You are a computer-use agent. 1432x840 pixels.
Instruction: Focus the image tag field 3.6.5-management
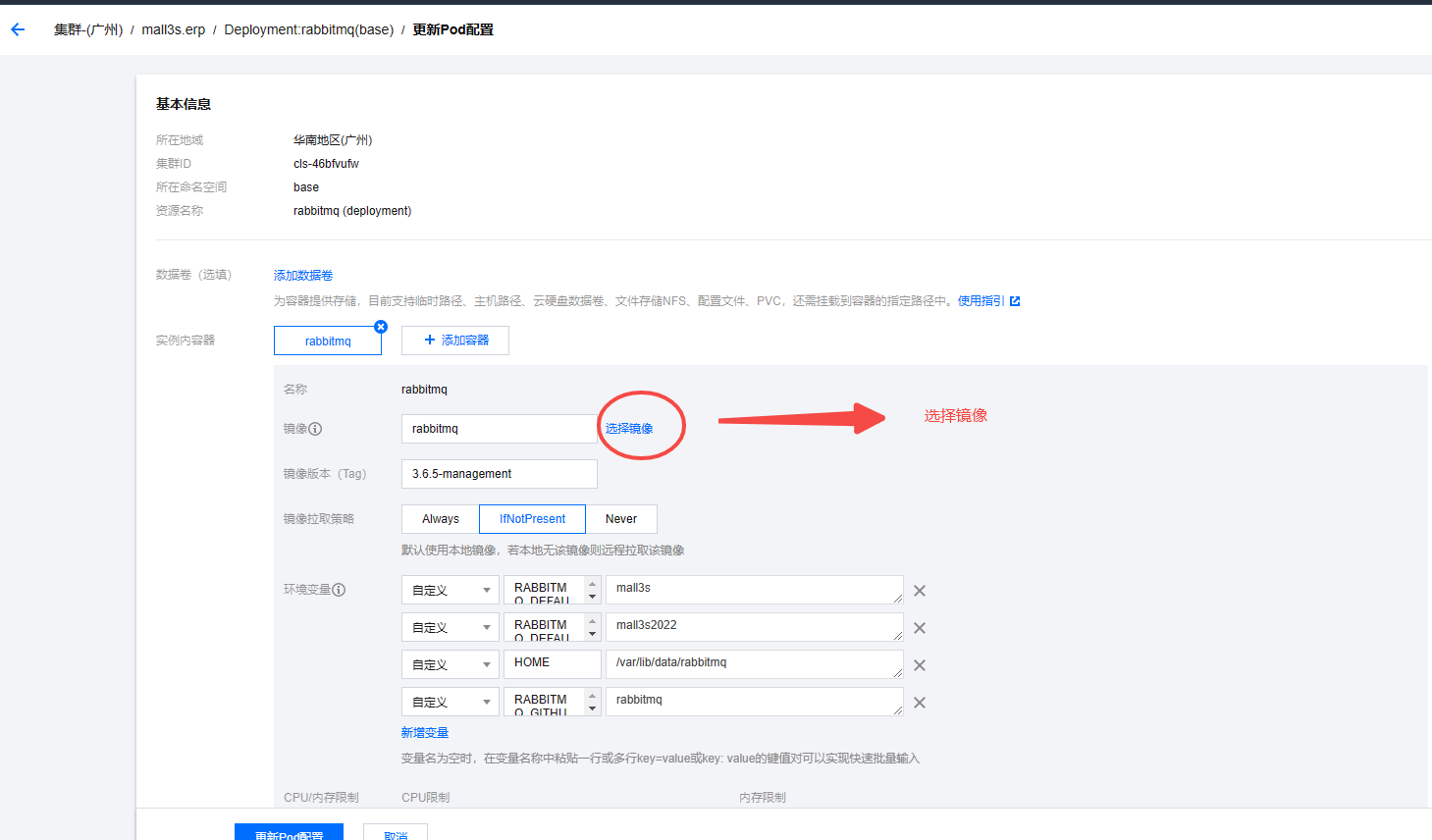coord(500,474)
